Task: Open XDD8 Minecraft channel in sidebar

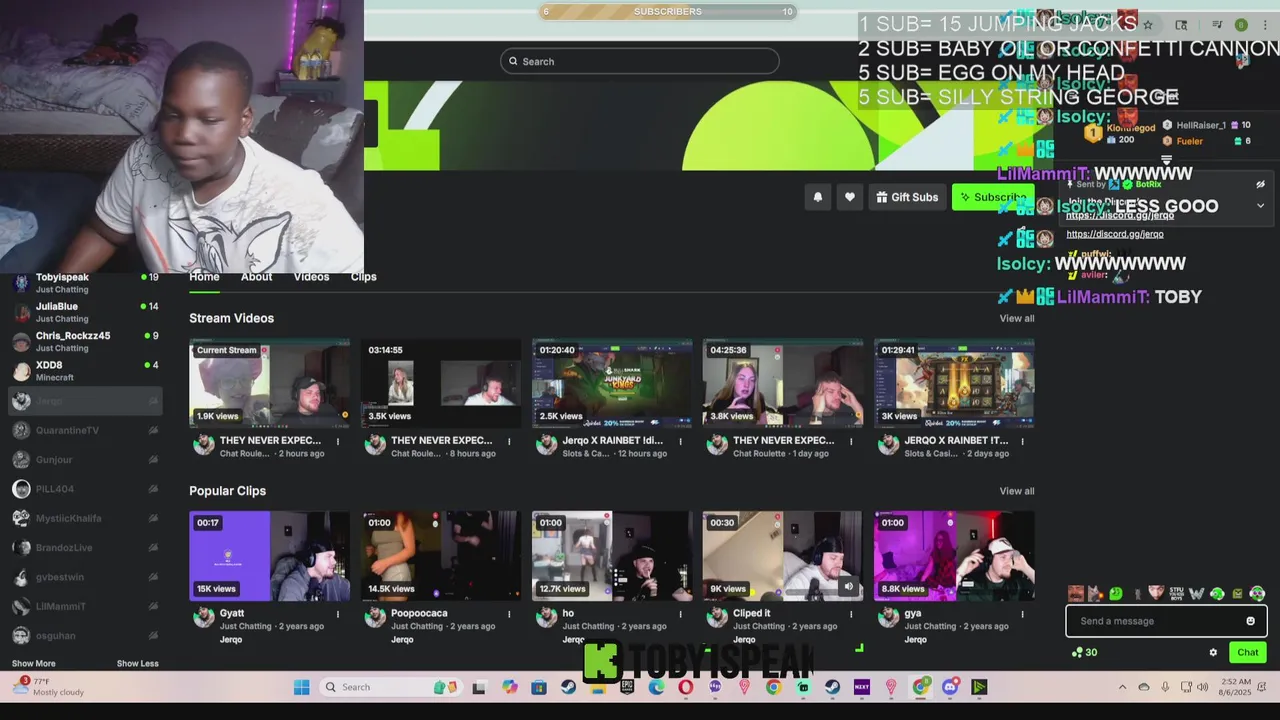Action: click(85, 371)
